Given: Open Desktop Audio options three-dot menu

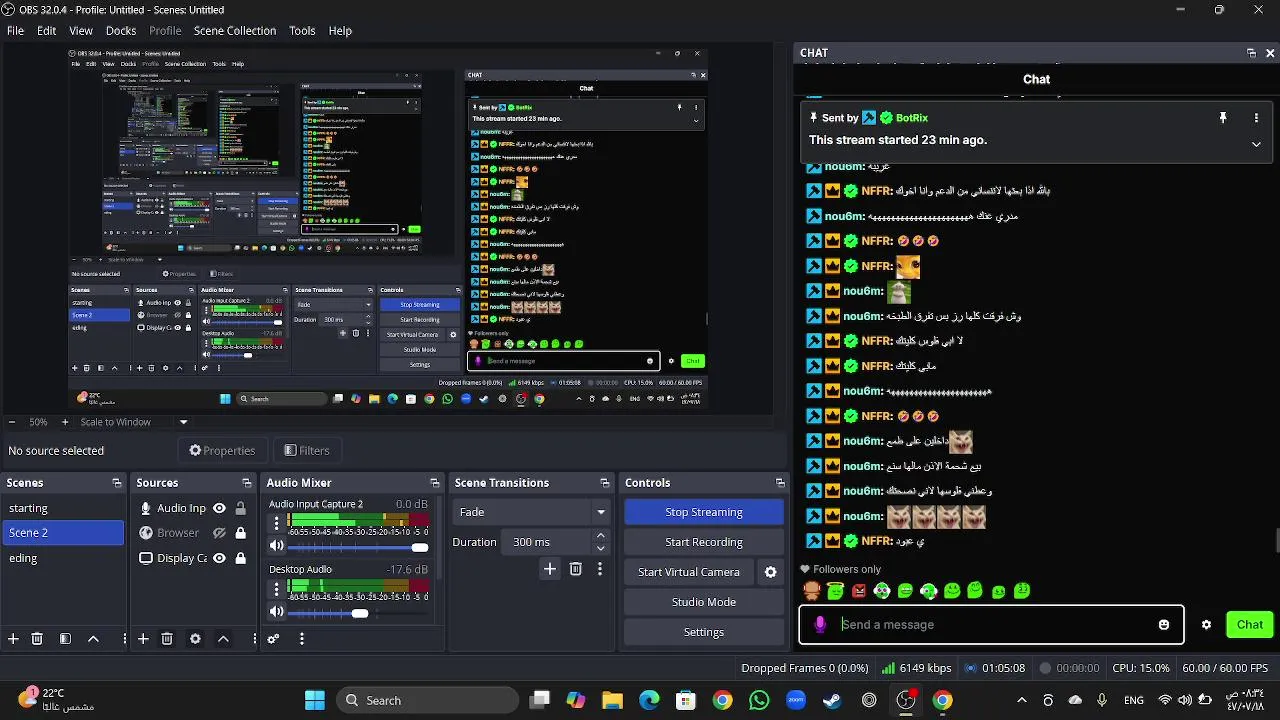Looking at the screenshot, I should pos(277,588).
